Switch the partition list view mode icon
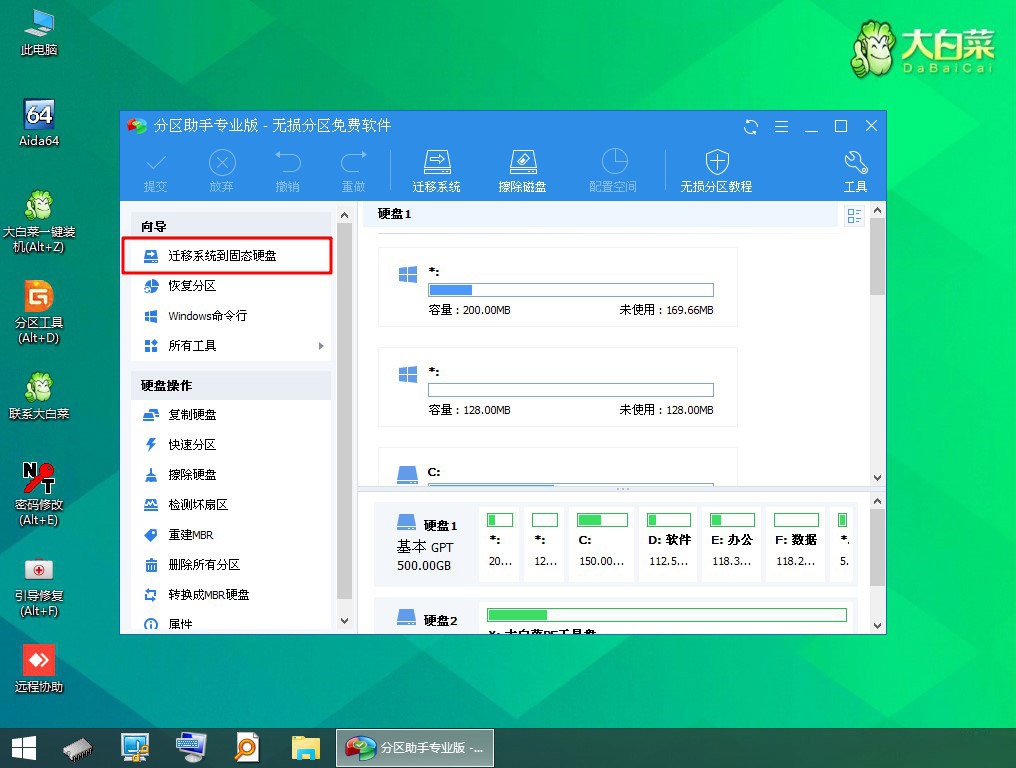 (853, 215)
